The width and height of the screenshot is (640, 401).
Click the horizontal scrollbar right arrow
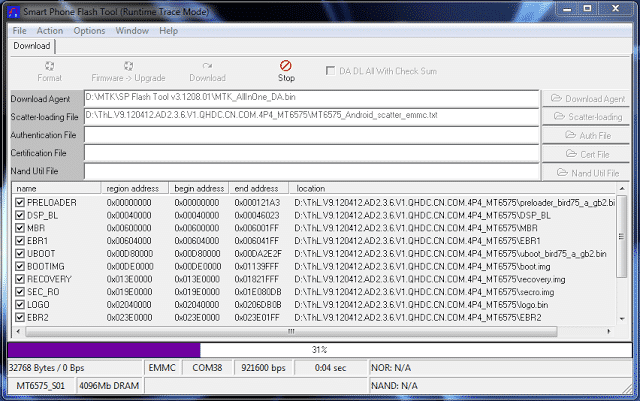[609, 331]
